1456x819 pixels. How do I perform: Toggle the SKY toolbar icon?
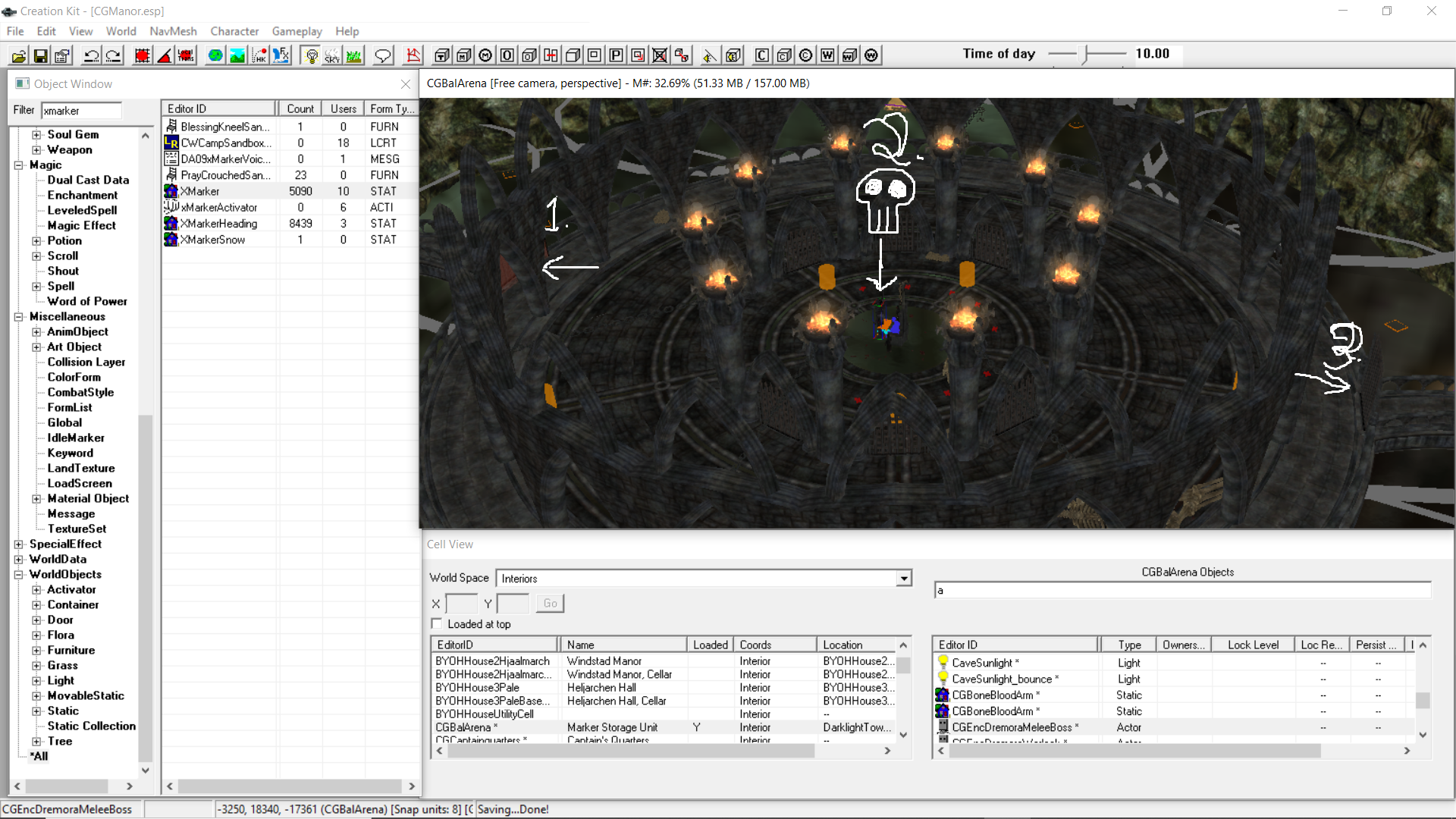332,55
